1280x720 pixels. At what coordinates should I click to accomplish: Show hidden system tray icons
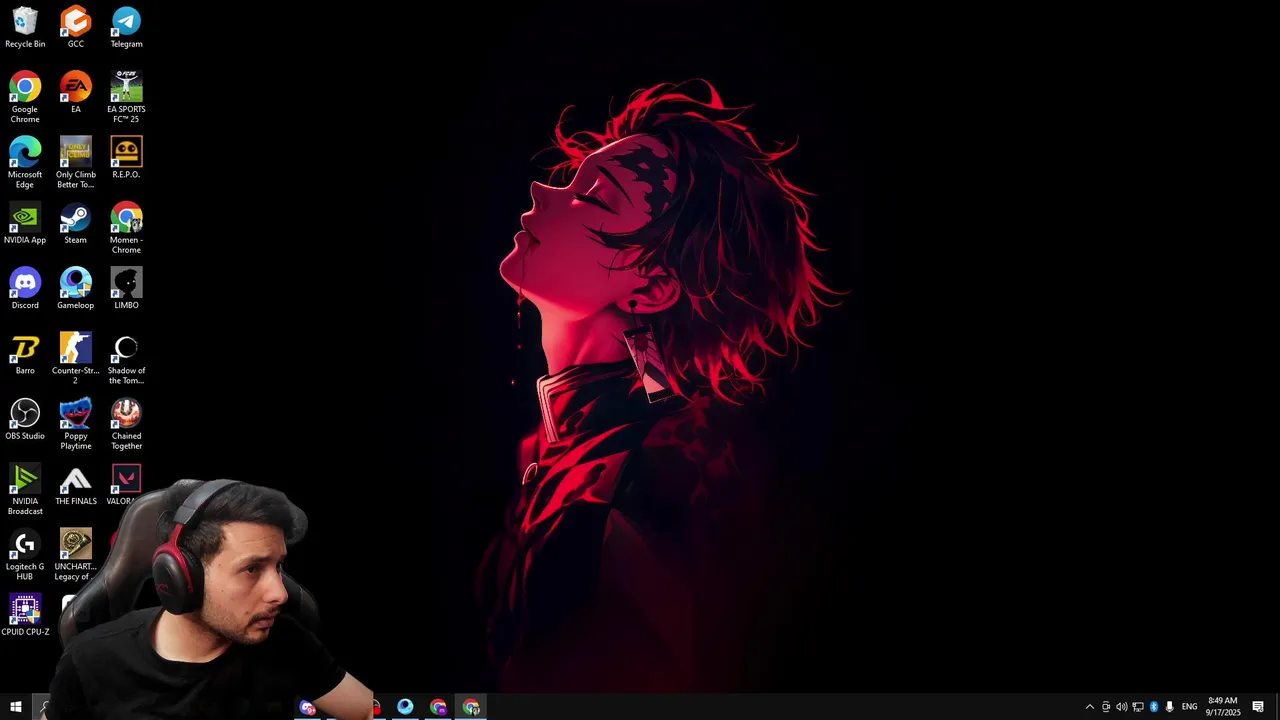pos(1090,707)
